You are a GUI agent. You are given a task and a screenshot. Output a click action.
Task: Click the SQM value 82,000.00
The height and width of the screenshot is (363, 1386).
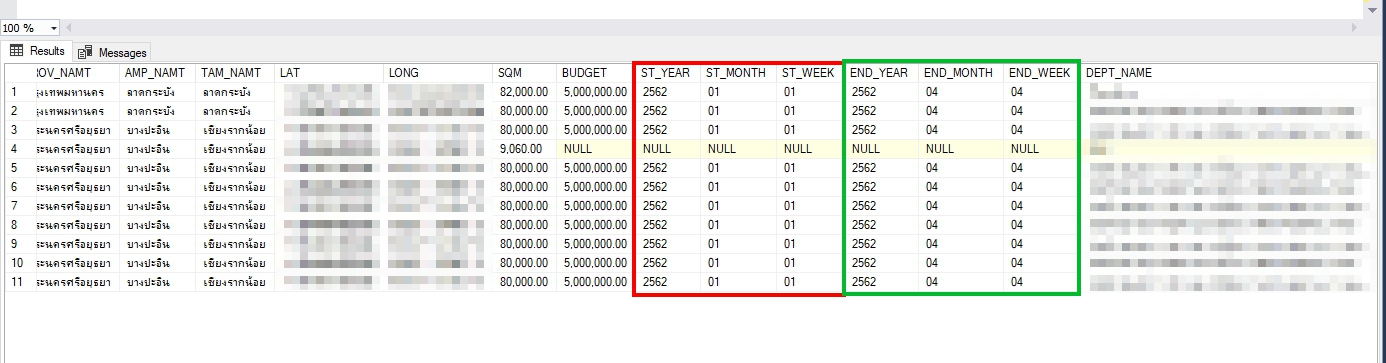click(525, 92)
